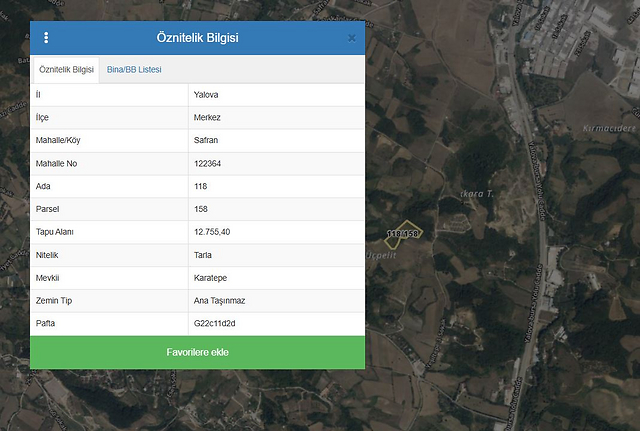Image resolution: width=640 pixels, height=431 pixels.
Task: Click the Mahalle No value 122364
Action: click(x=207, y=164)
